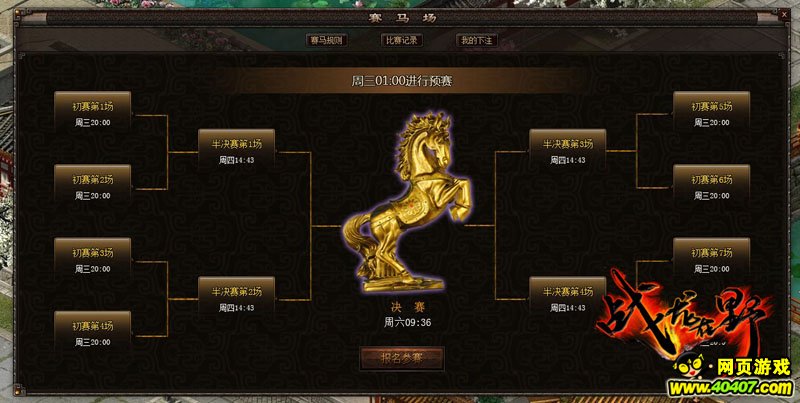Screen dimensions: 800x403
Task: Open the 半决赛第2场 match box
Action: click(237, 298)
